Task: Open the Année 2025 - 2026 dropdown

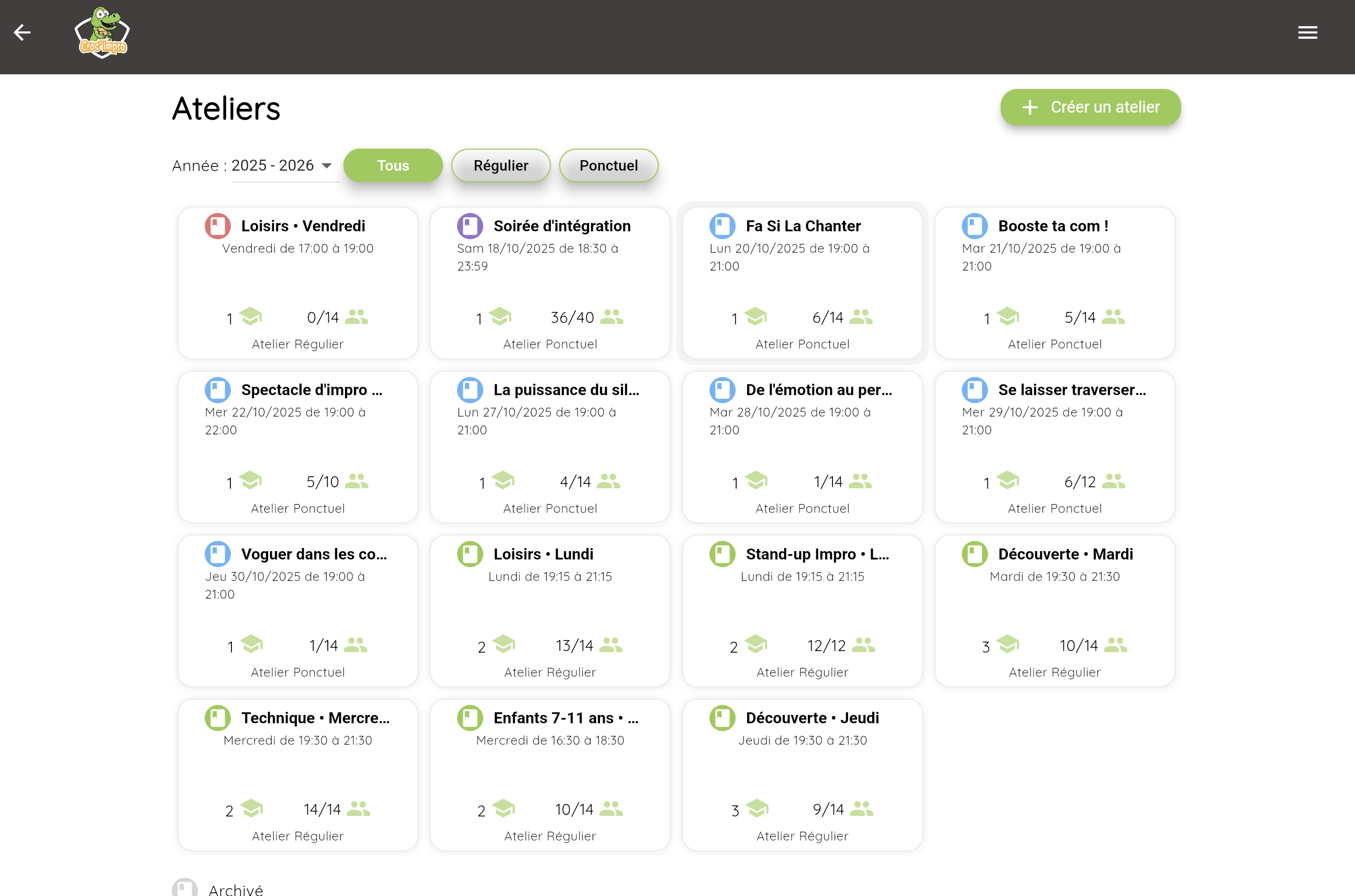Action: (273, 166)
